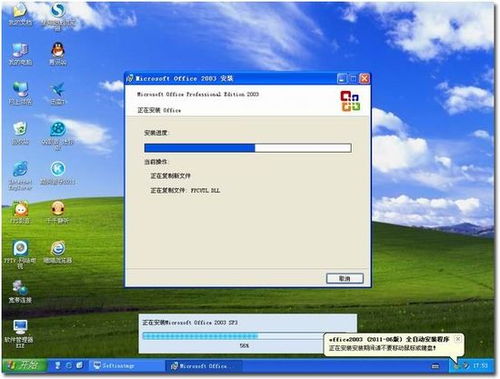
Task: Click the third quick launch icon
Action: [79, 365]
